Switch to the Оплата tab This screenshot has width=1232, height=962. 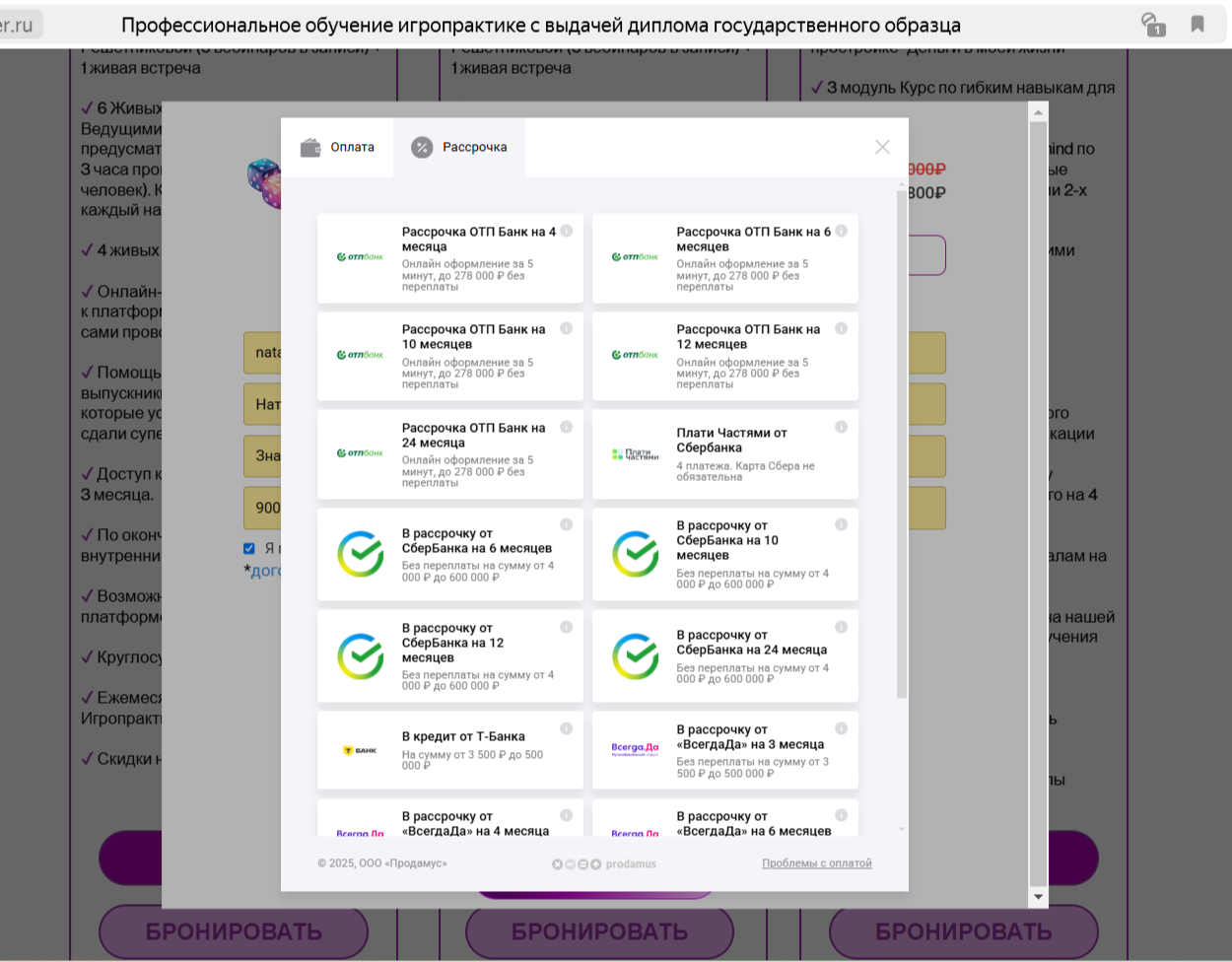pos(337,148)
